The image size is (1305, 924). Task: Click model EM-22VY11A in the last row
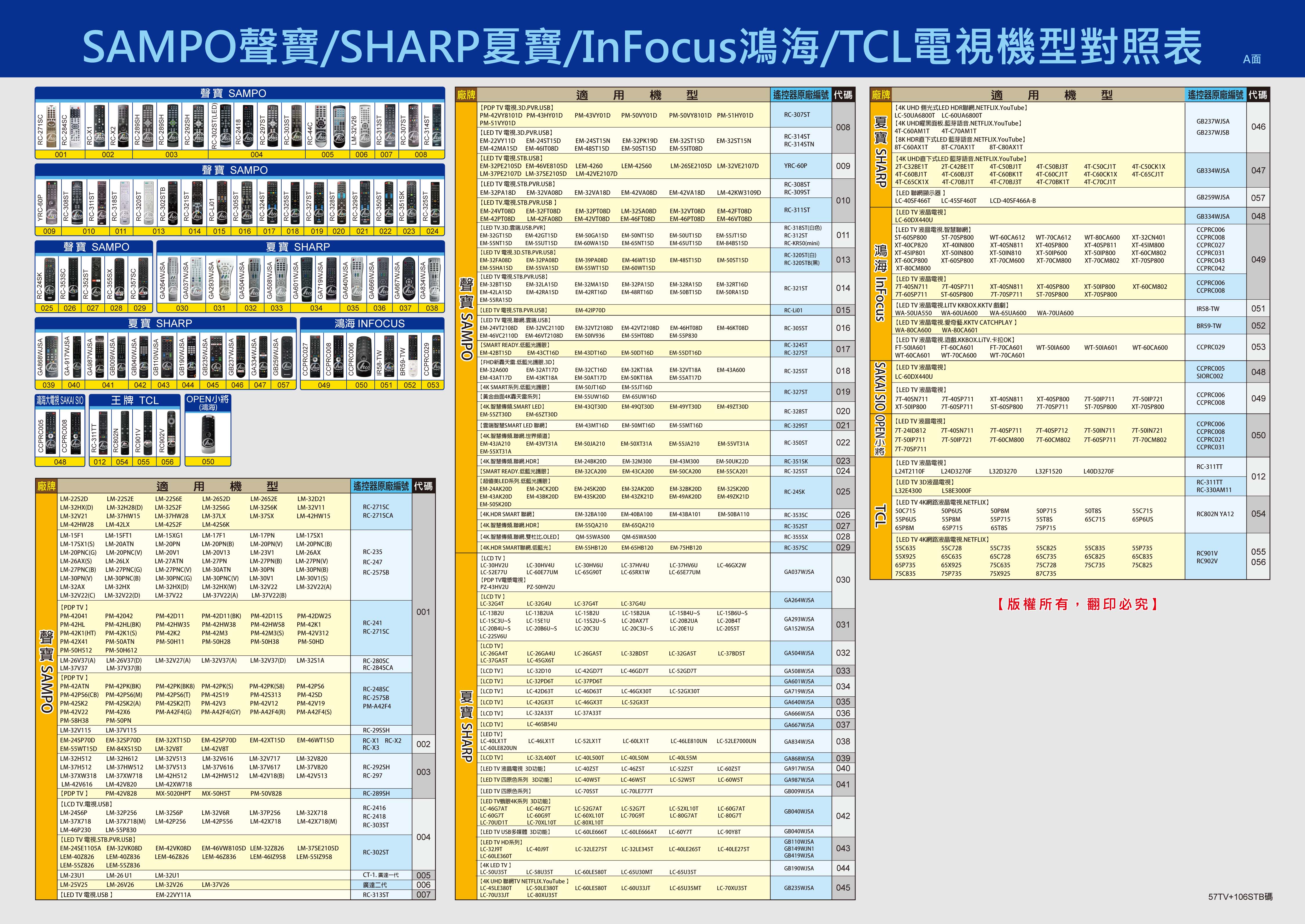173,894
